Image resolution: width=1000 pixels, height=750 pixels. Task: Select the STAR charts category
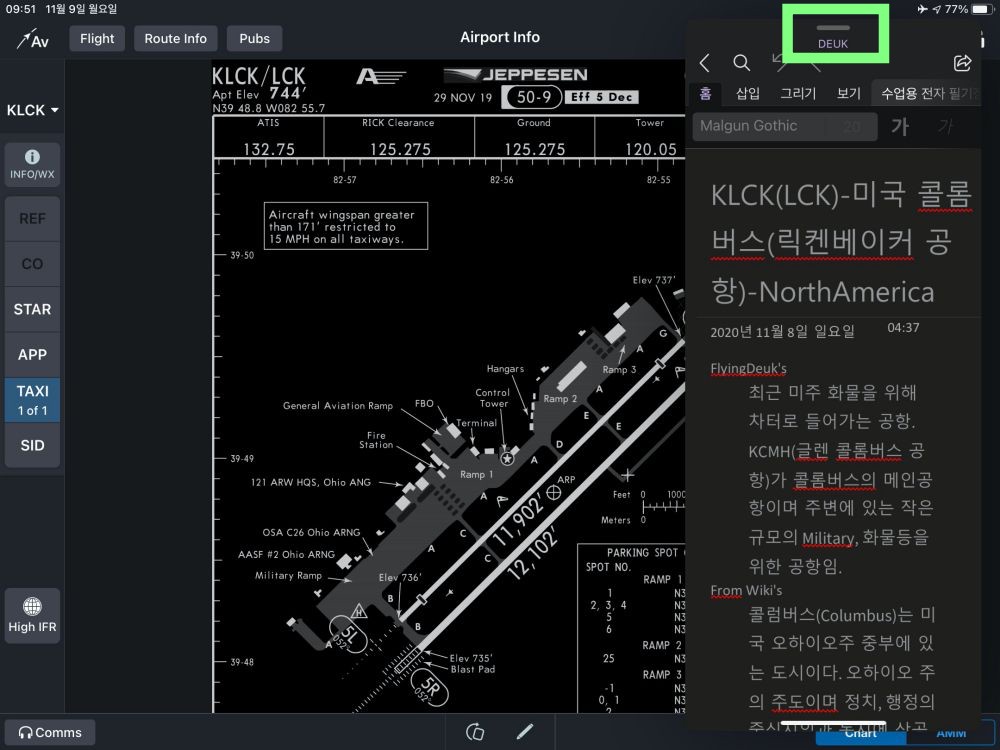[32, 309]
